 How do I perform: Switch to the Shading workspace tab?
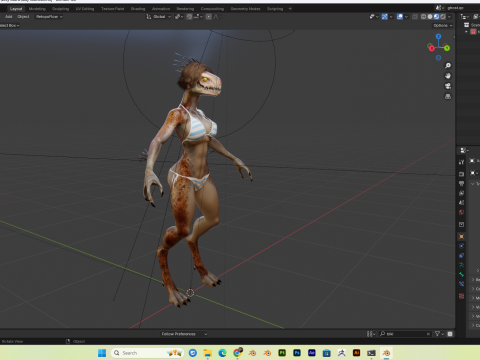(138, 9)
